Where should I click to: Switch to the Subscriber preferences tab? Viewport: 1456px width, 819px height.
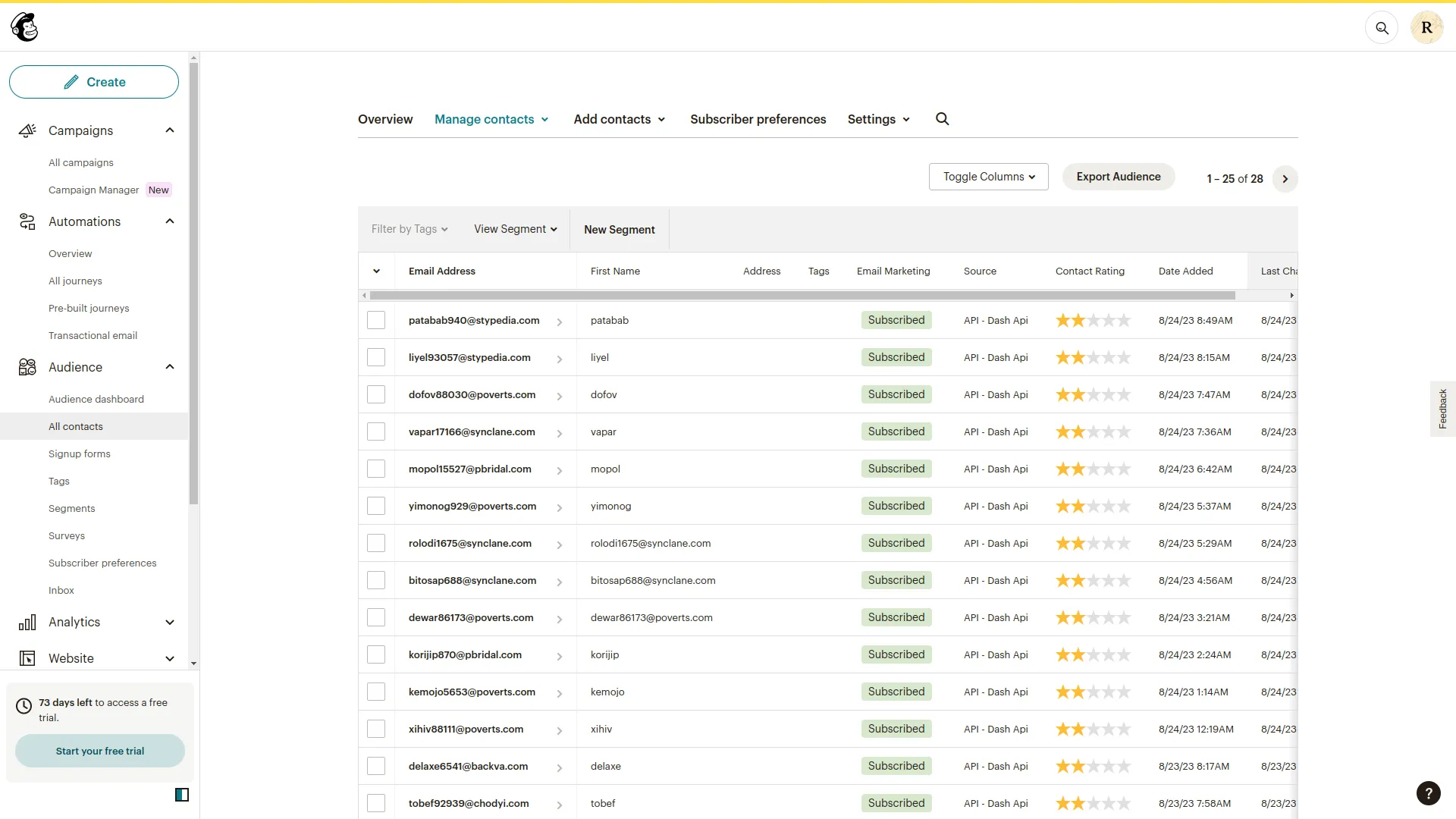click(758, 119)
